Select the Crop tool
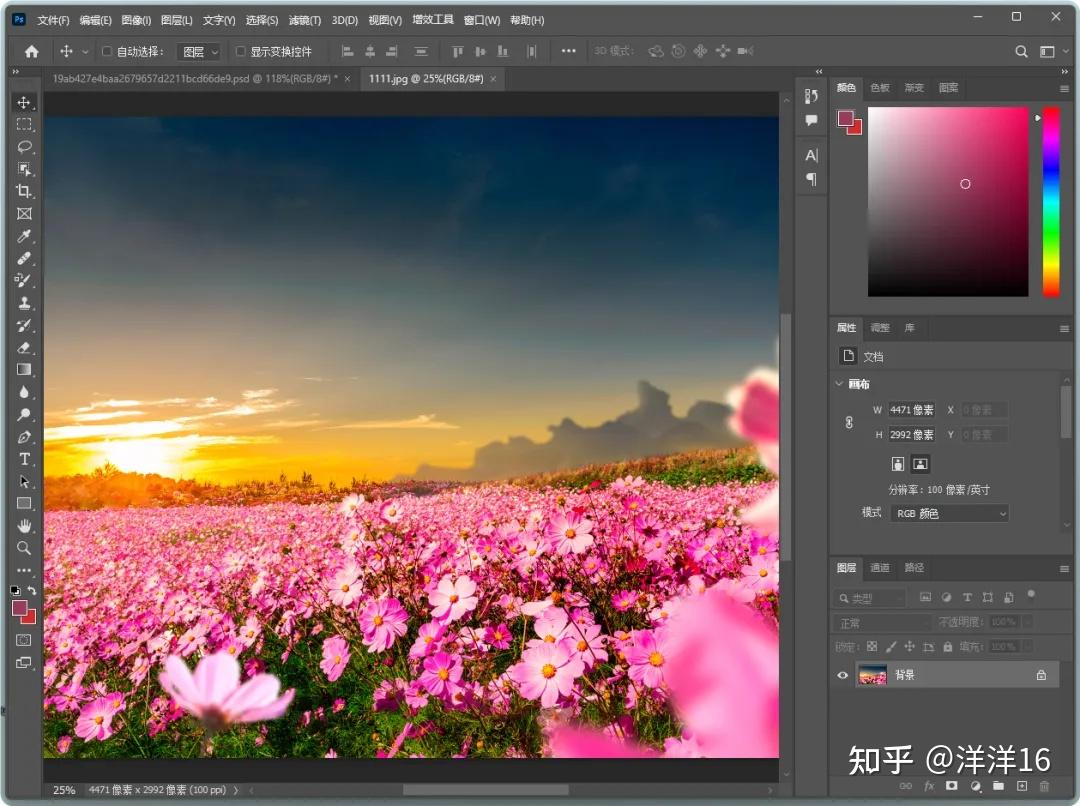The width and height of the screenshot is (1080, 806). pyautogui.click(x=25, y=192)
